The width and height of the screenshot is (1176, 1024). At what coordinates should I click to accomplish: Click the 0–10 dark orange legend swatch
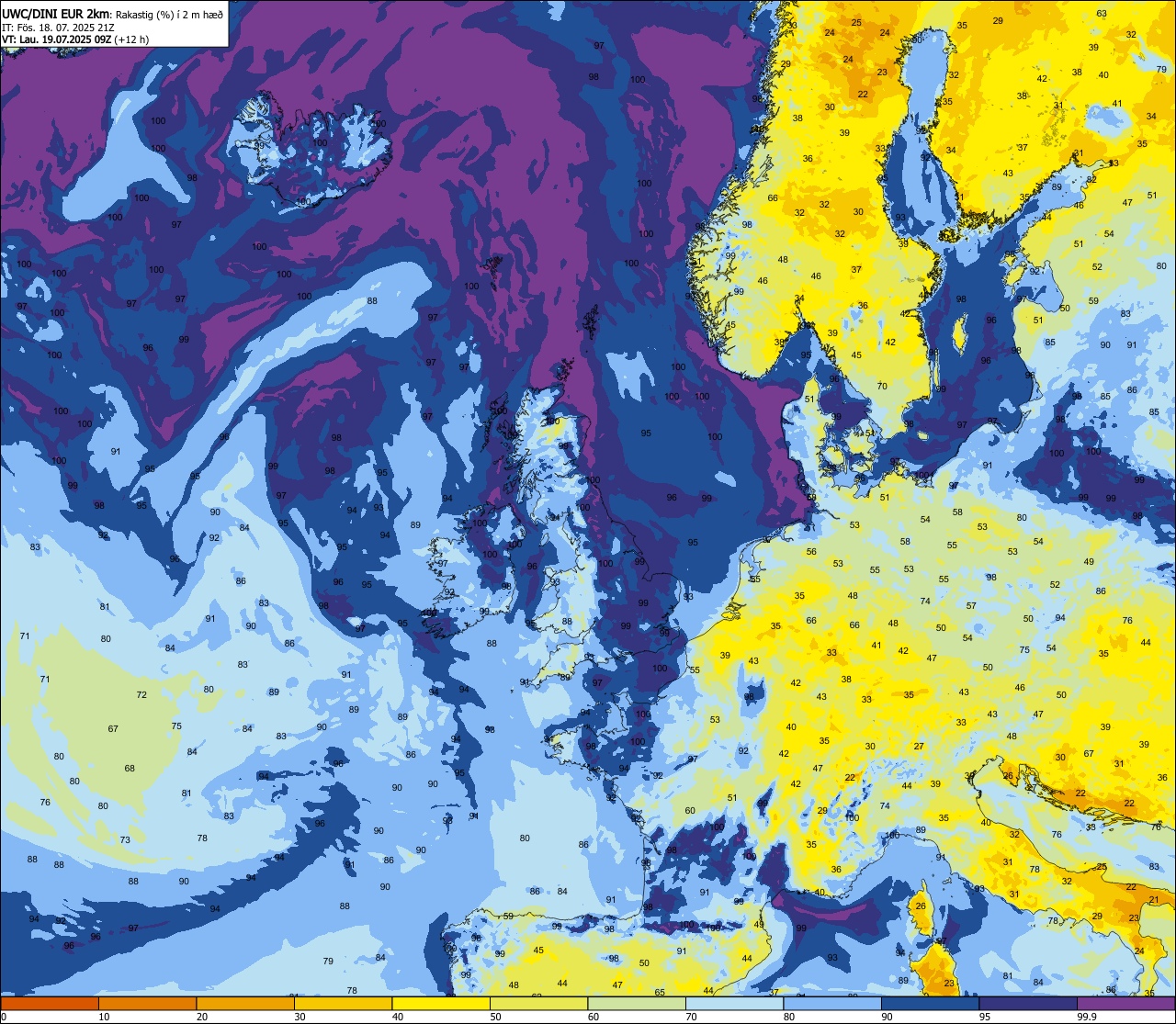point(49,1004)
